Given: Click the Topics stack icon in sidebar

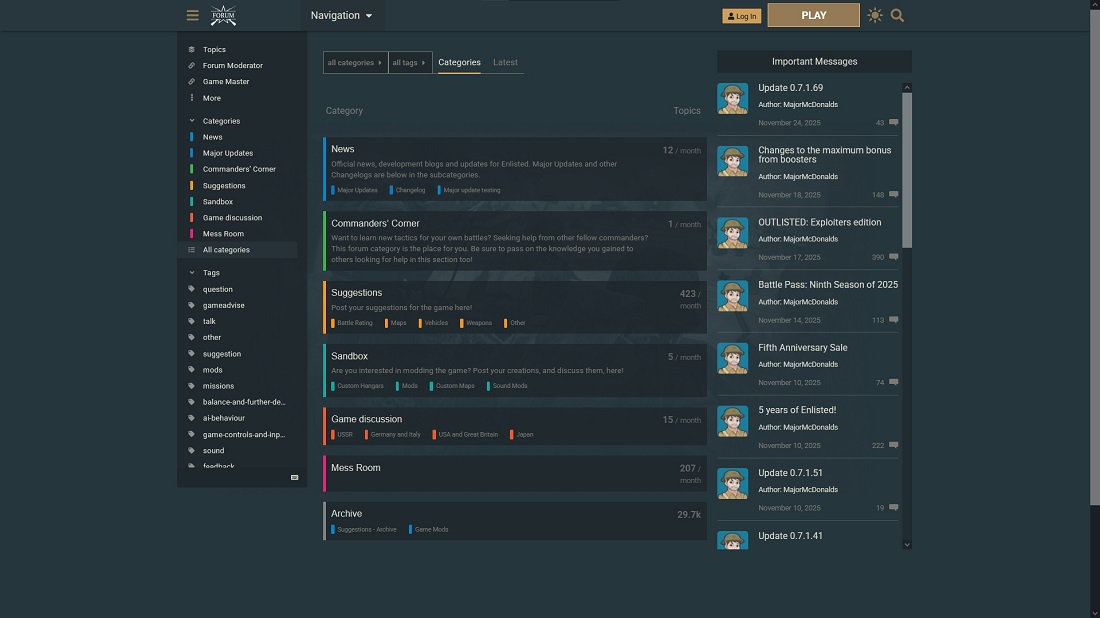Looking at the screenshot, I should coord(192,49).
